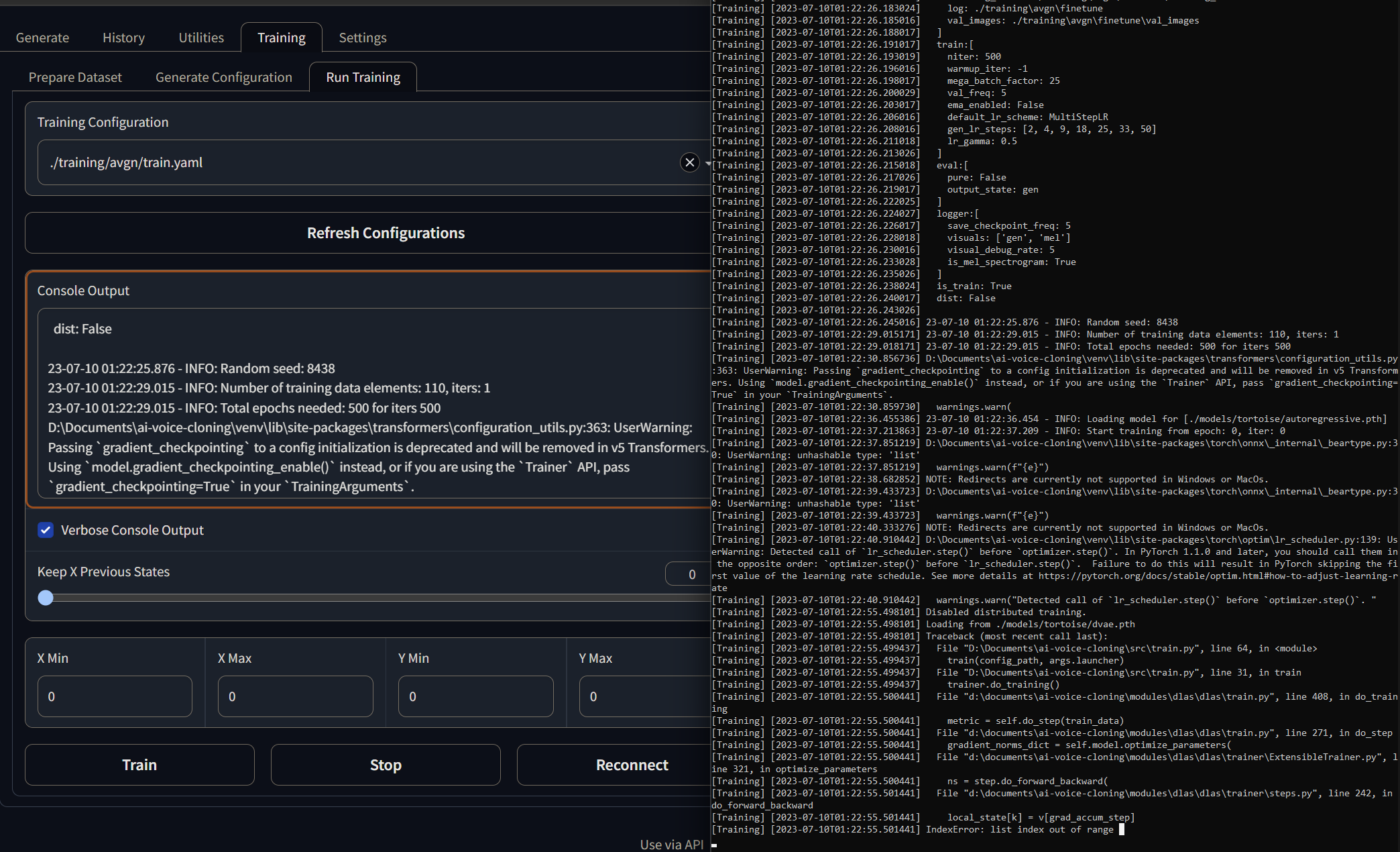
Task: Focus the Y Min input field
Action: (x=476, y=696)
